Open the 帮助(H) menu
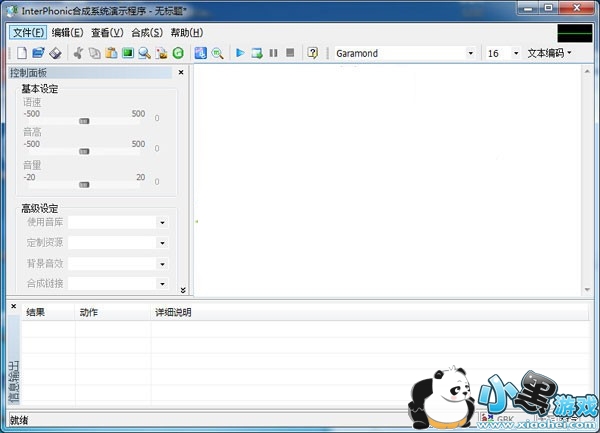 [x=187, y=33]
